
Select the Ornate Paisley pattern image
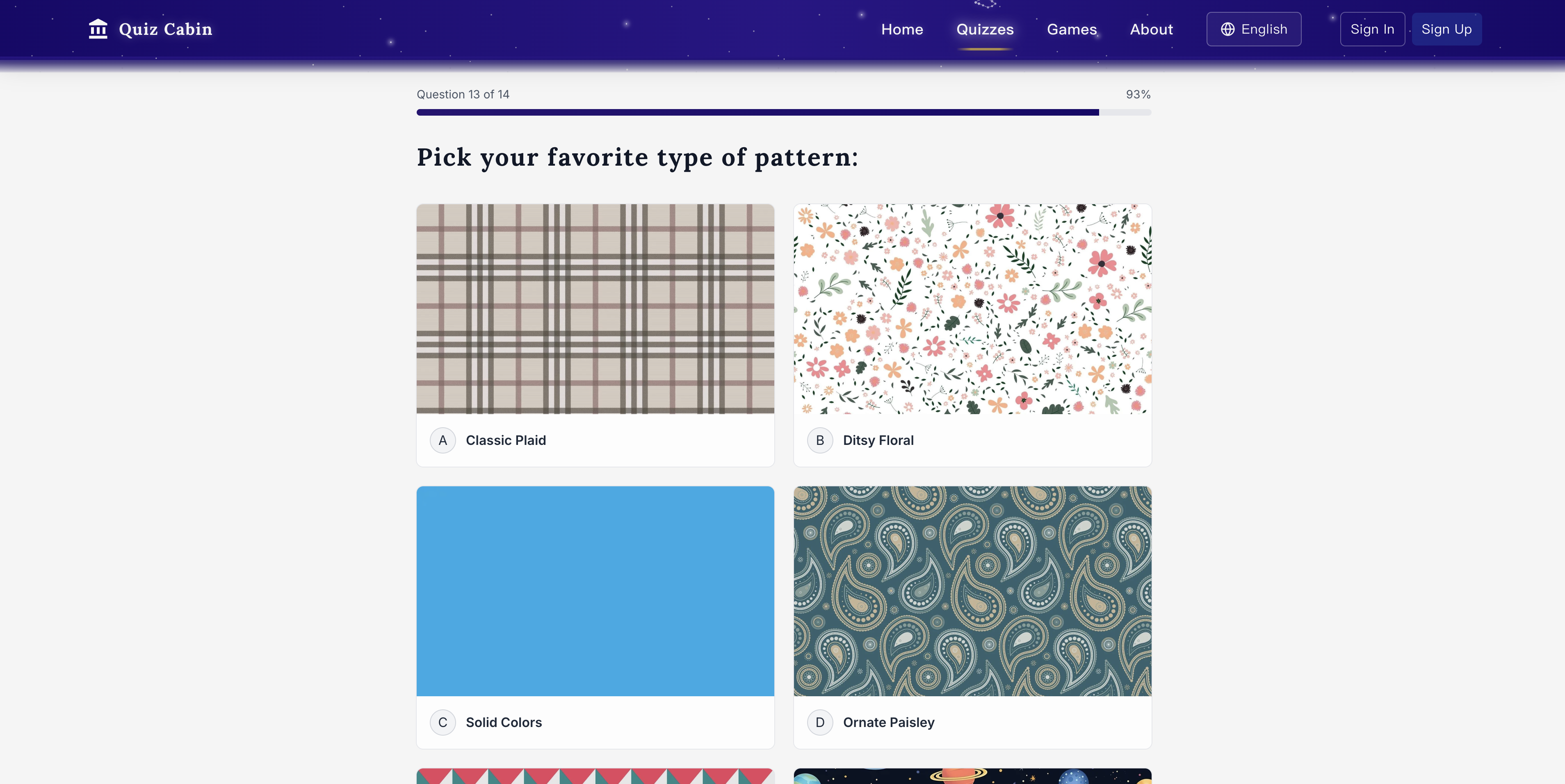tap(972, 591)
